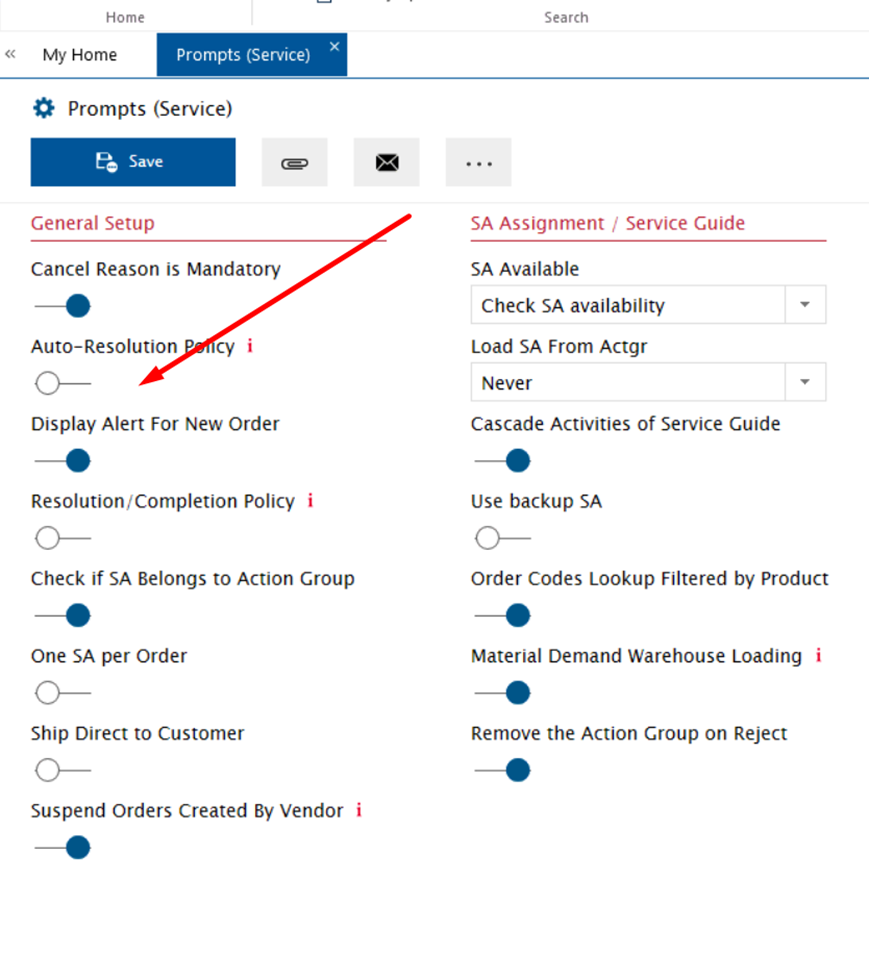
Task: Toggle Cascade Activities of Service Guide switch
Action: (x=502, y=460)
